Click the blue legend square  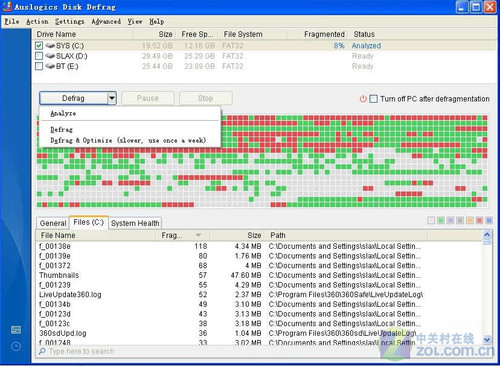[489, 220]
